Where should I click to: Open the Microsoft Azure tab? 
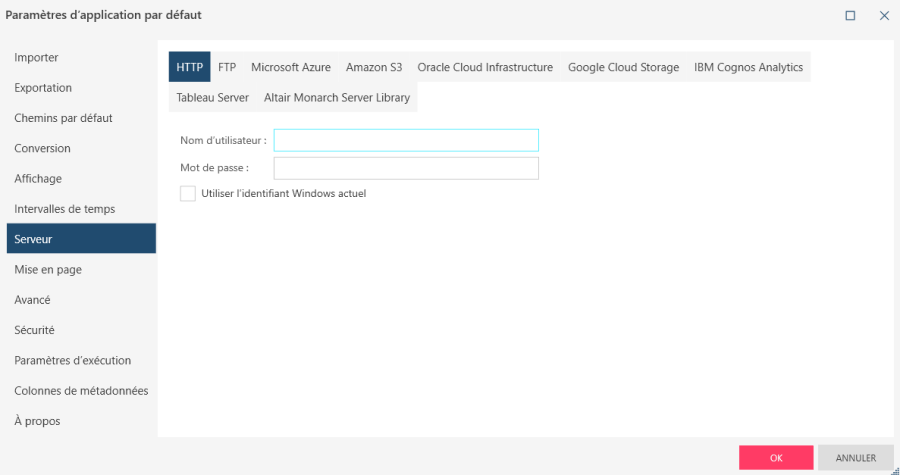point(290,67)
